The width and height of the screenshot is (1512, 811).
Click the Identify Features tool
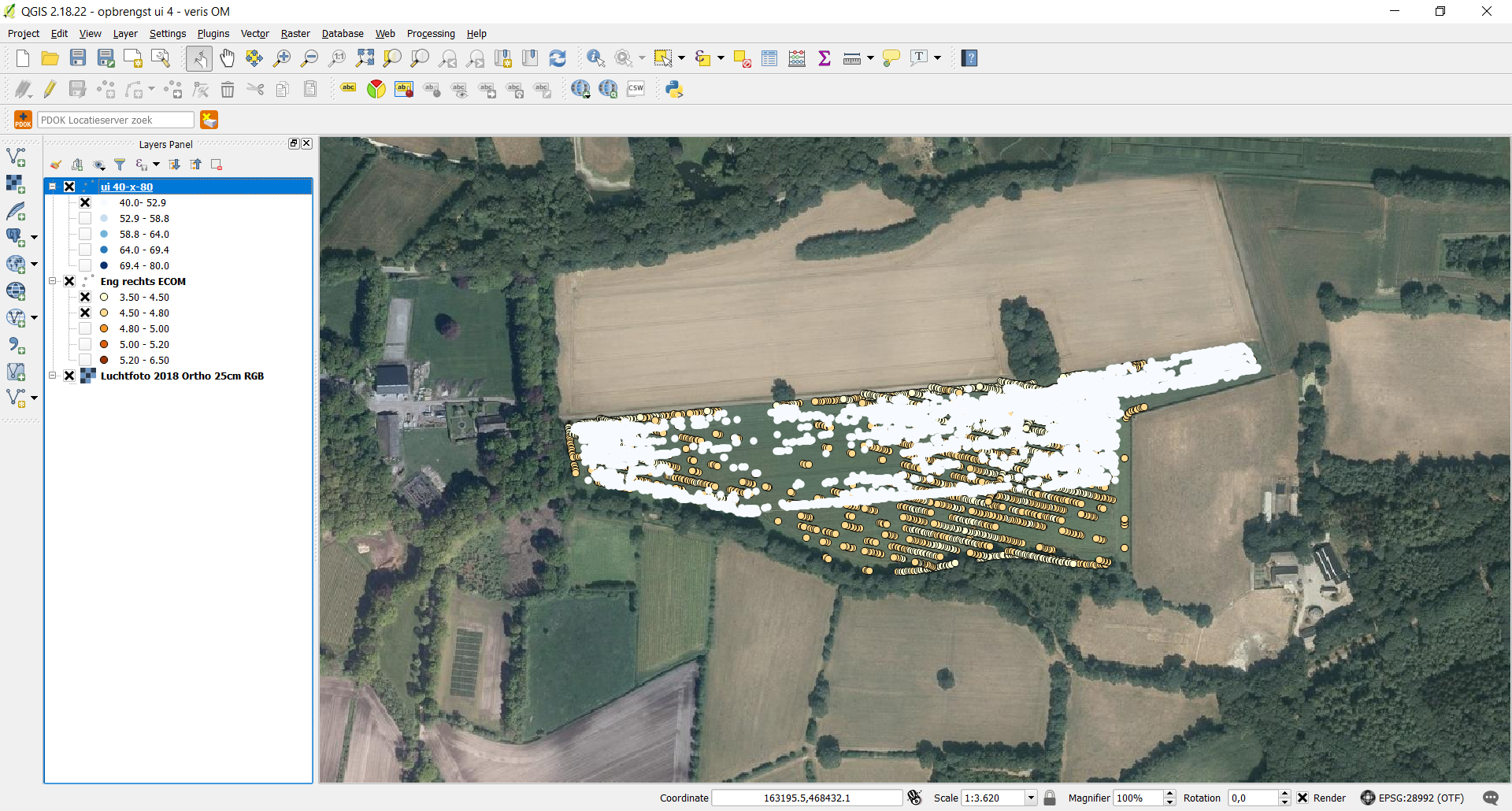click(x=595, y=58)
